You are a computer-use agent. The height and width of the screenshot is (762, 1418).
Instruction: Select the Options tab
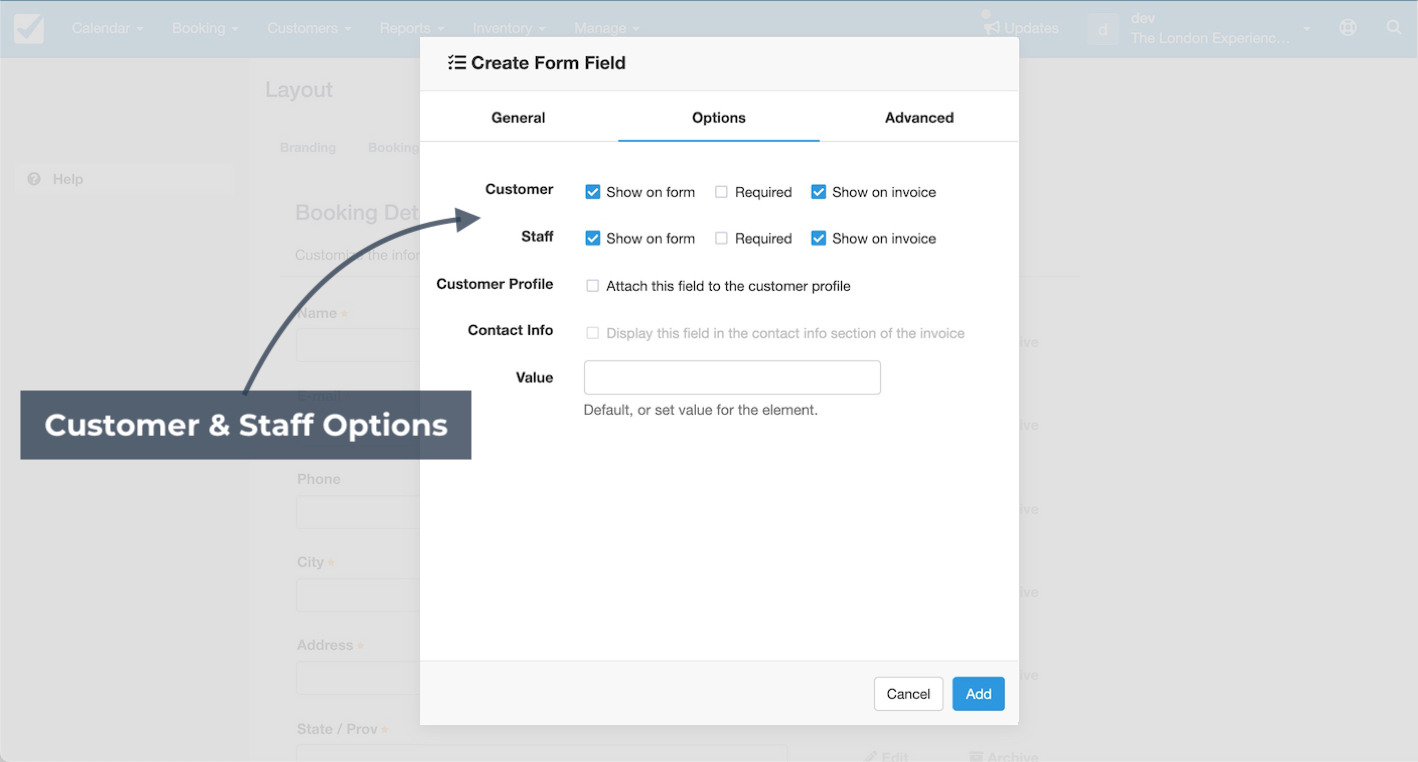pos(719,117)
